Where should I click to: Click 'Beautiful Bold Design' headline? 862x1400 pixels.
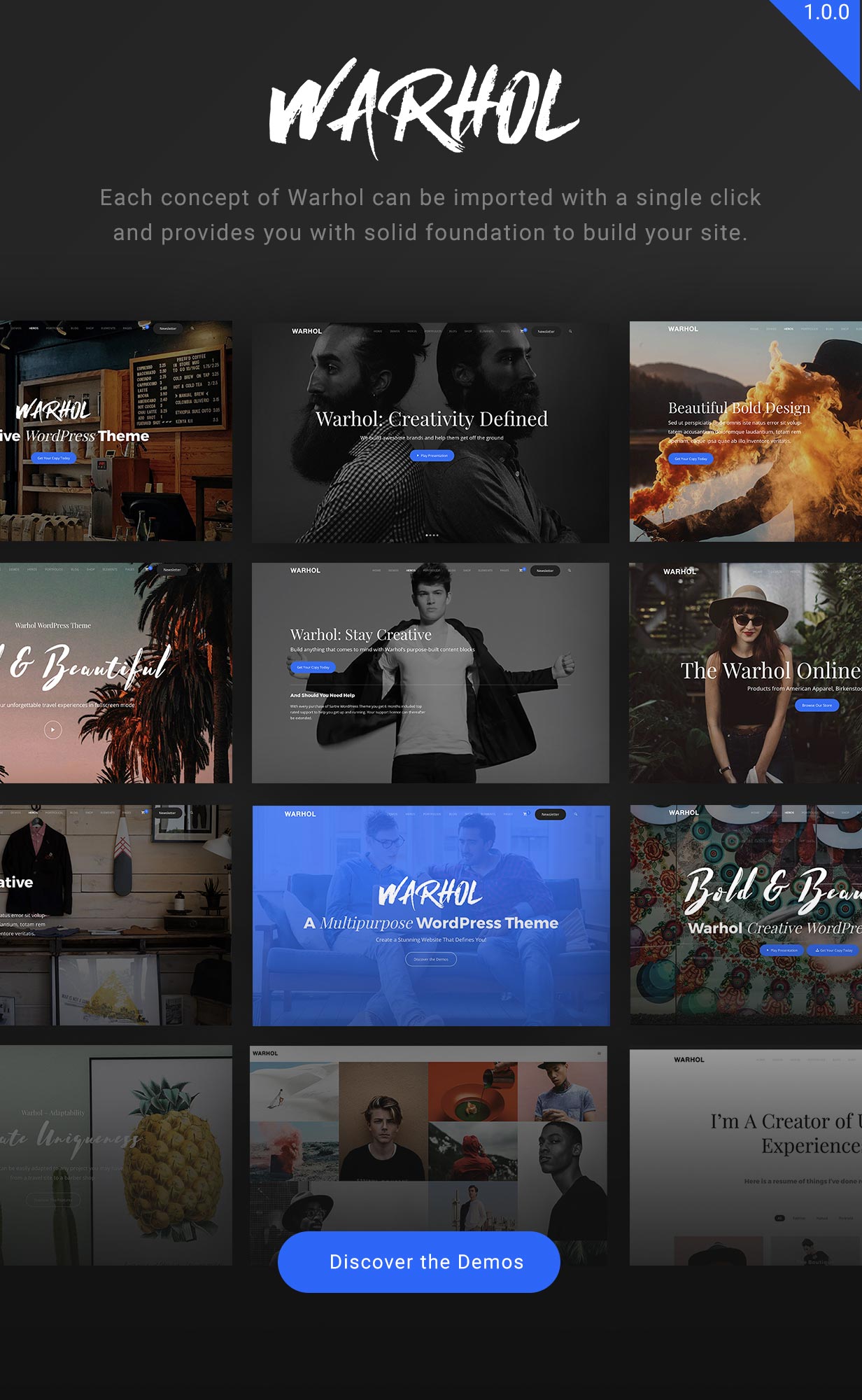pos(739,407)
